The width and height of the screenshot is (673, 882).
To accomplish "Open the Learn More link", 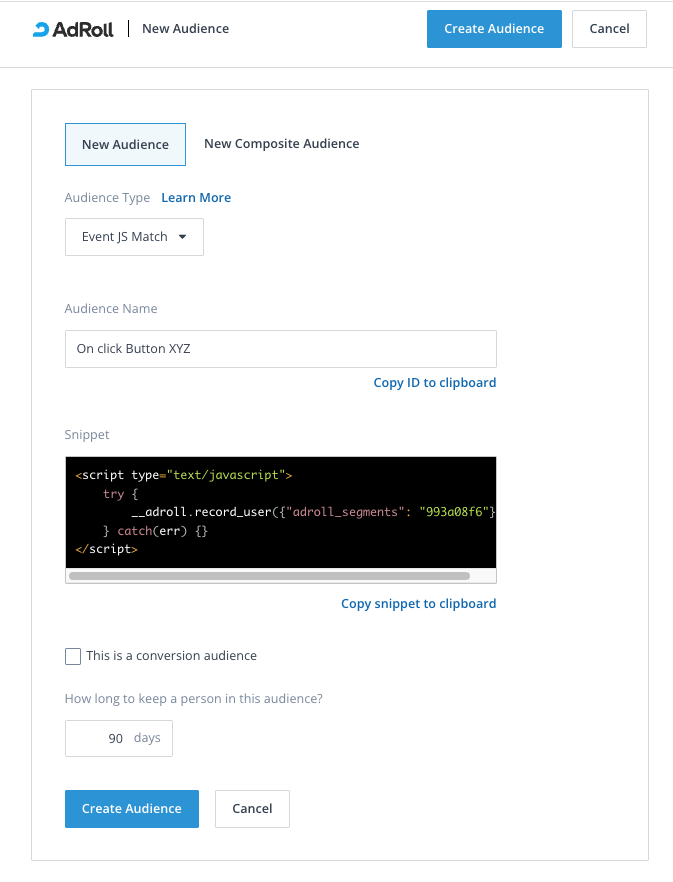I will [x=196, y=198].
